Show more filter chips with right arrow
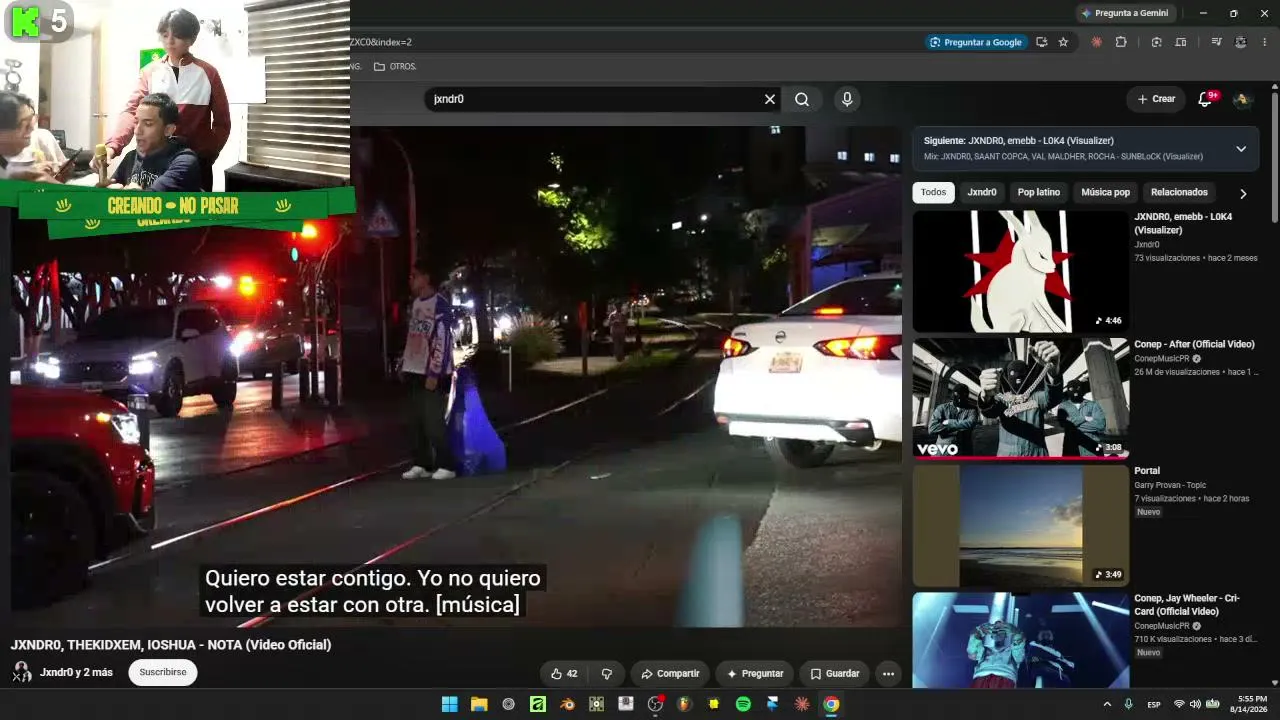This screenshot has width=1280, height=720. 1243,193
